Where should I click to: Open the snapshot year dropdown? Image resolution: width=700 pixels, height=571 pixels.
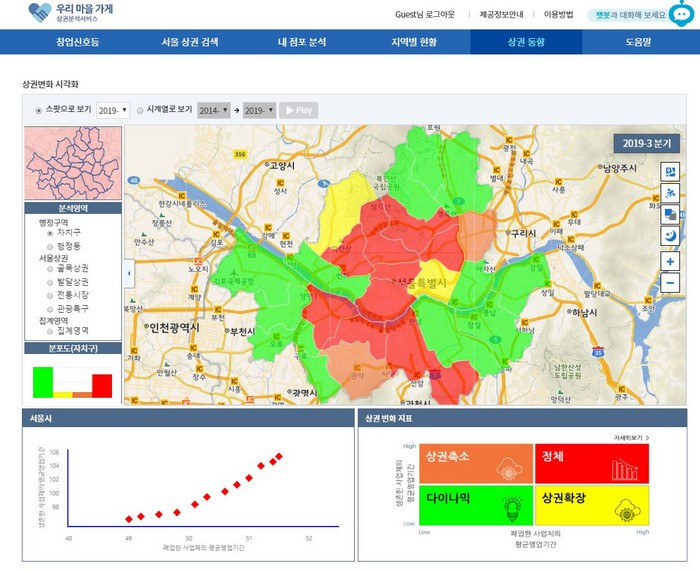[x=113, y=110]
